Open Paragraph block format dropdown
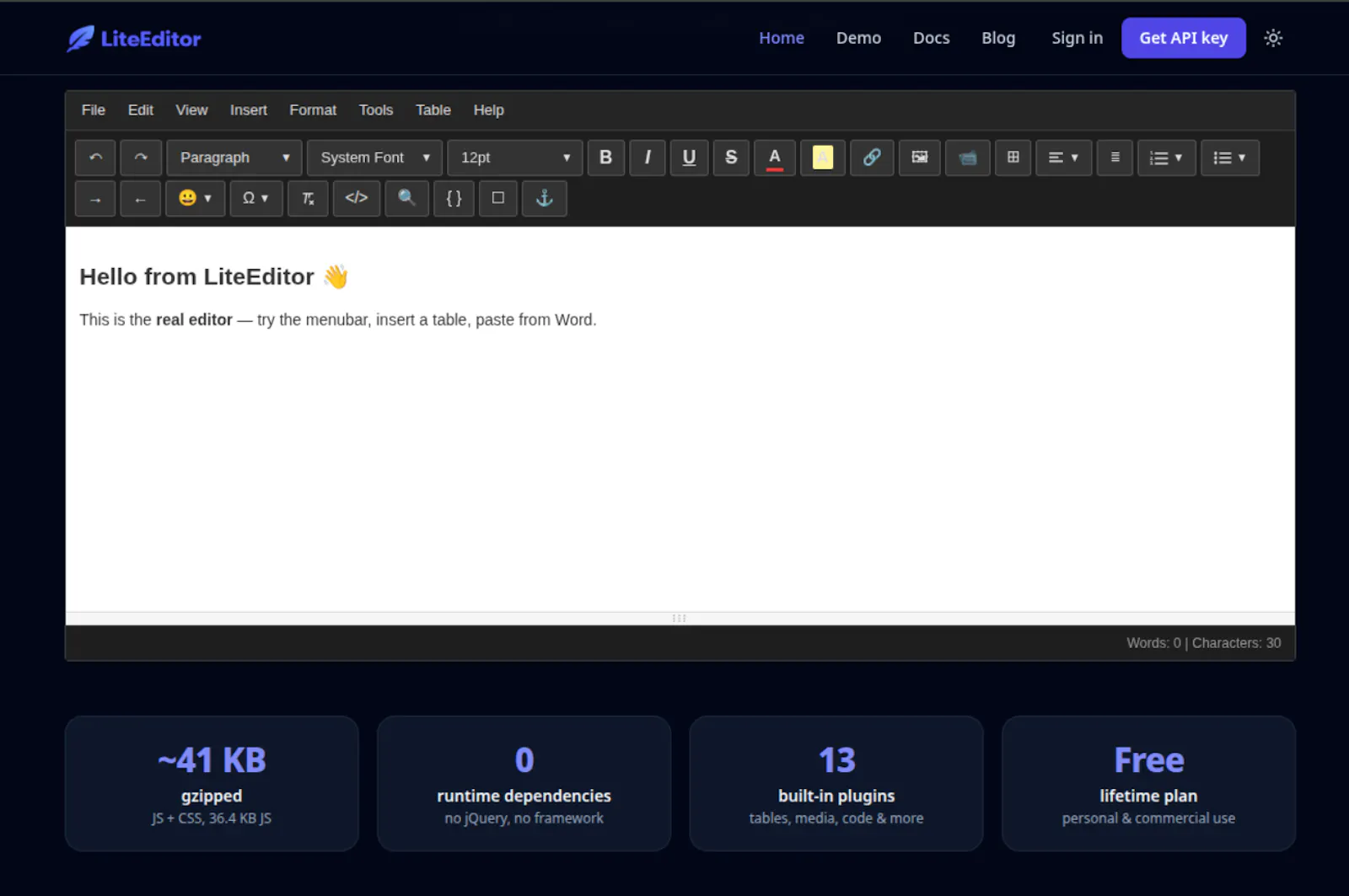Viewport: 1349px width, 896px height. pyautogui.click(x=234, y=158)
